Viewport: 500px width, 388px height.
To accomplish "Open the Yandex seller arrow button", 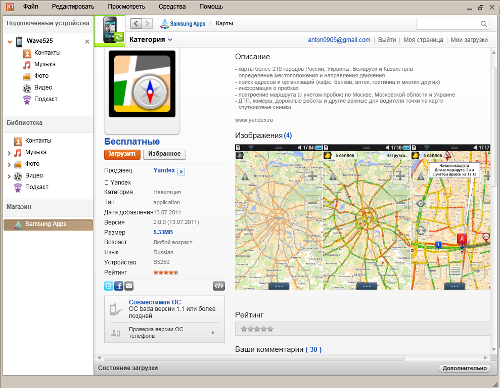I will click(x=181, y=171).
